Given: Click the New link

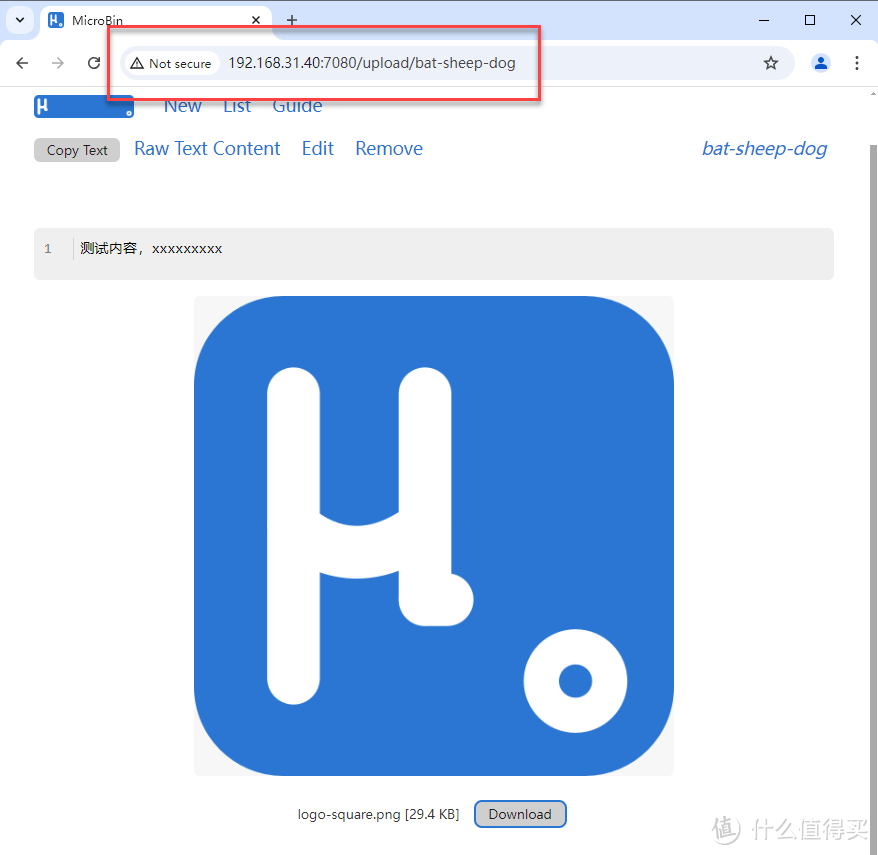Looking at the screenshot, I should pos(183,105).
